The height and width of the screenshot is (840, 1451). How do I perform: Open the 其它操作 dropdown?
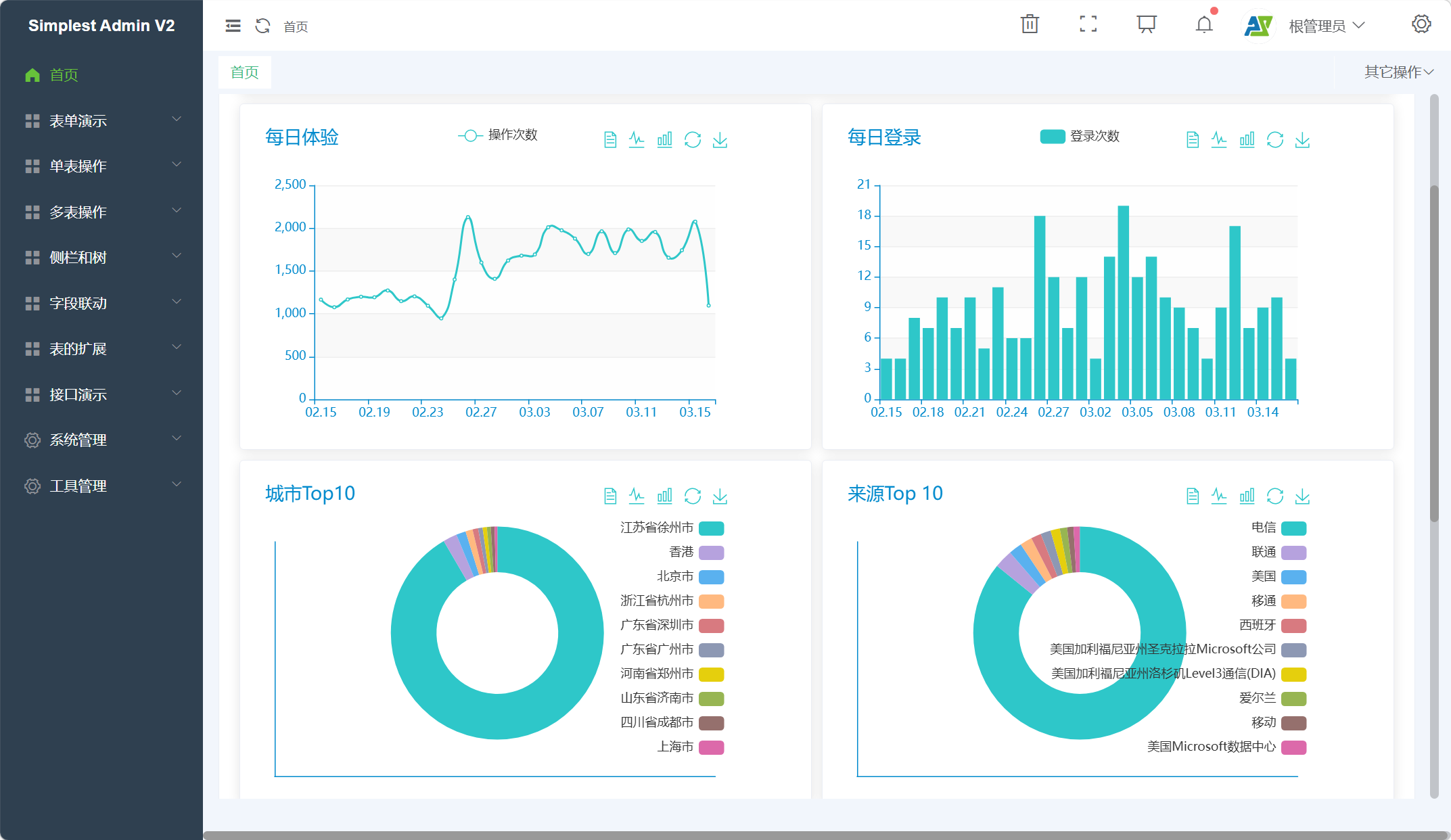click(1398, 72)
